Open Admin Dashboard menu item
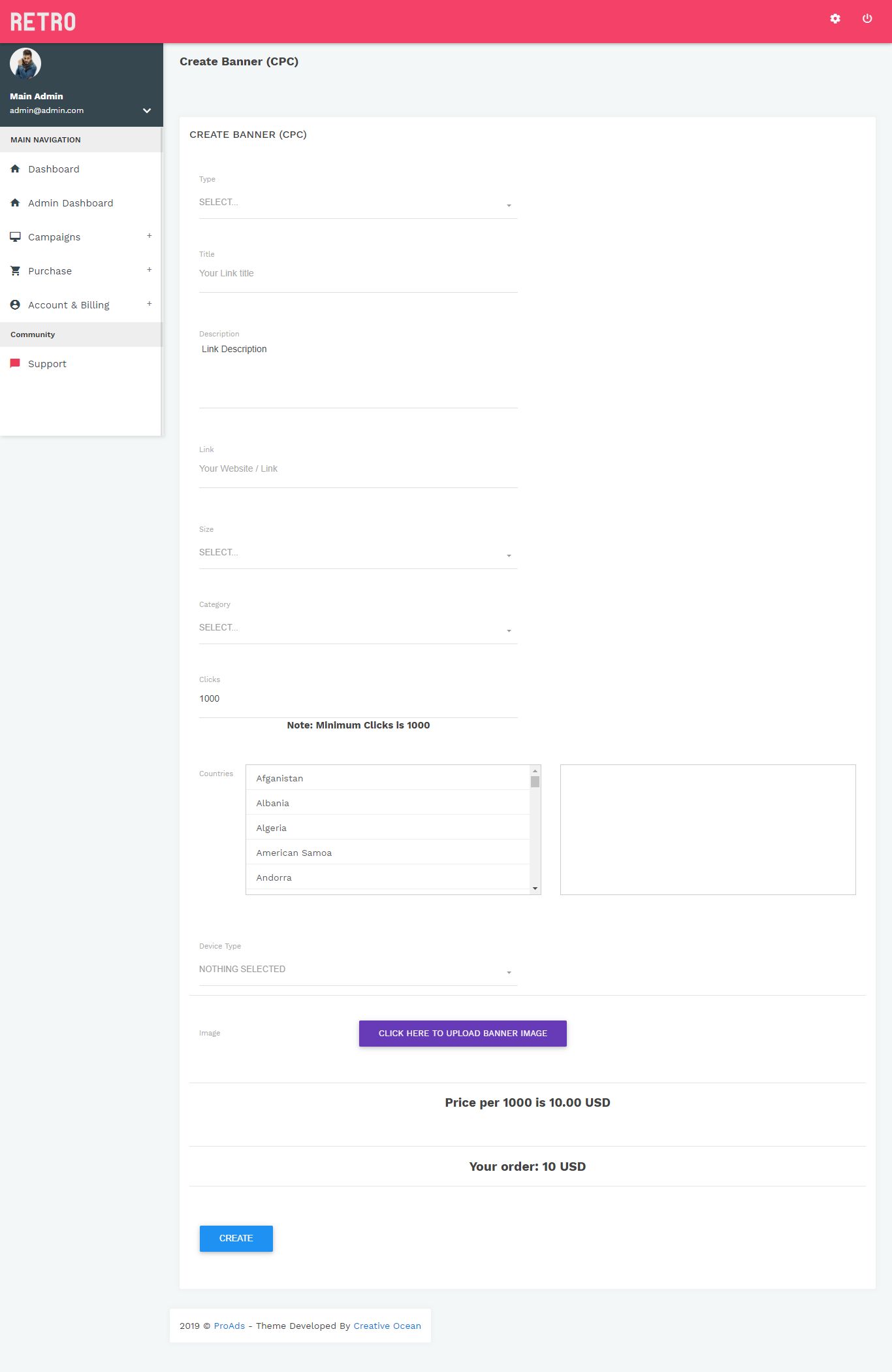The height and width of the screenshot is (1372, 892). pyautogui.click(x=71, y=203)
